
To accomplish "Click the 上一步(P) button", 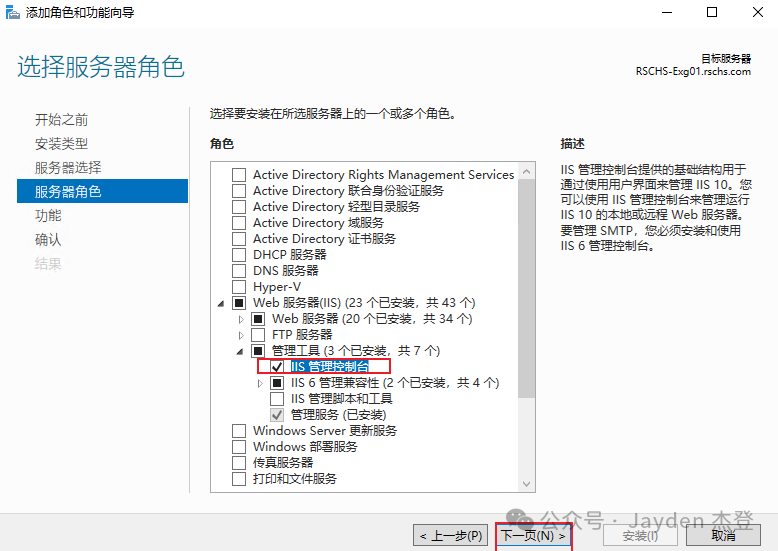I will 451,536.
